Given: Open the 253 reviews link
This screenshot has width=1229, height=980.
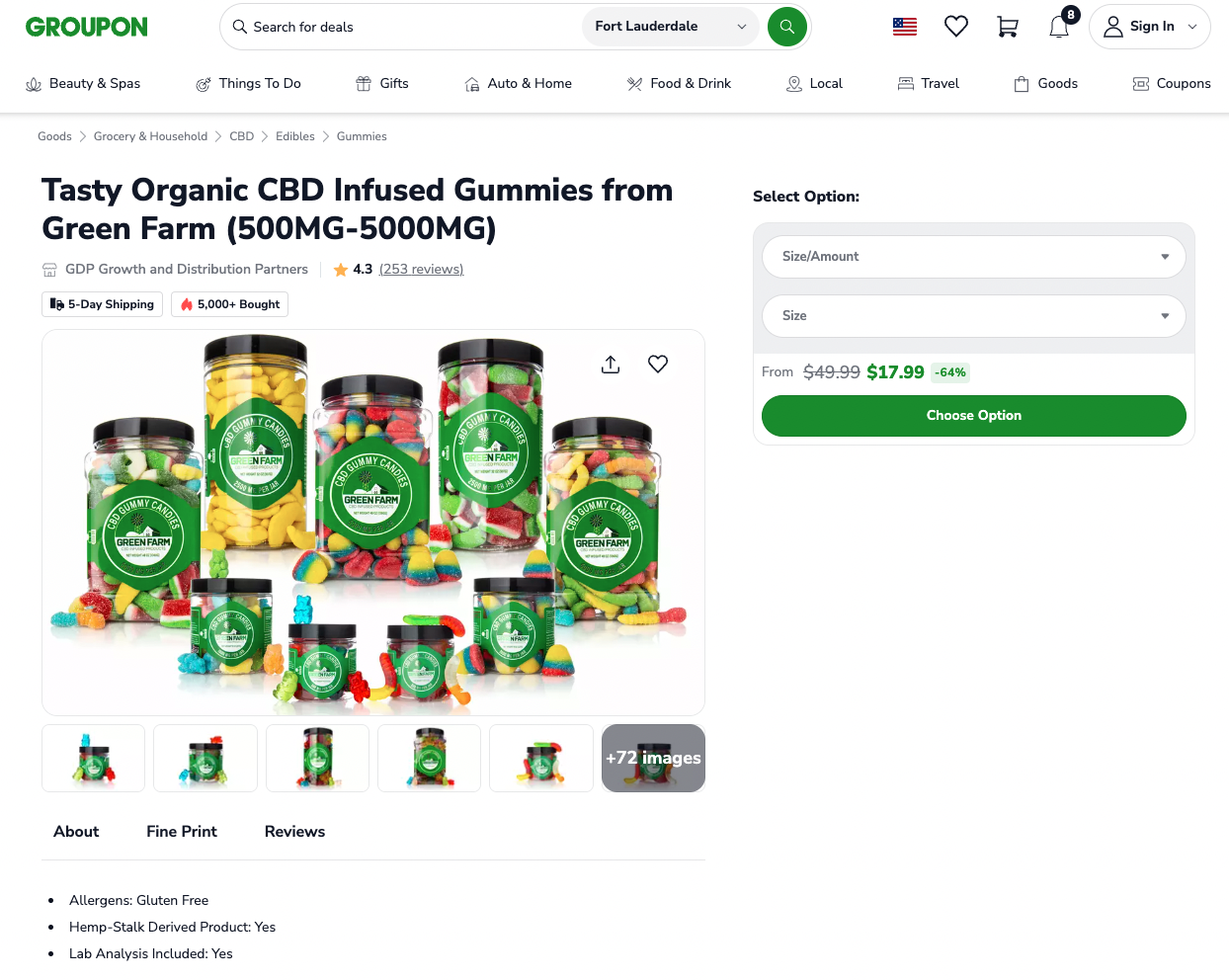Looking at the screenshot, I should [421, 270].
